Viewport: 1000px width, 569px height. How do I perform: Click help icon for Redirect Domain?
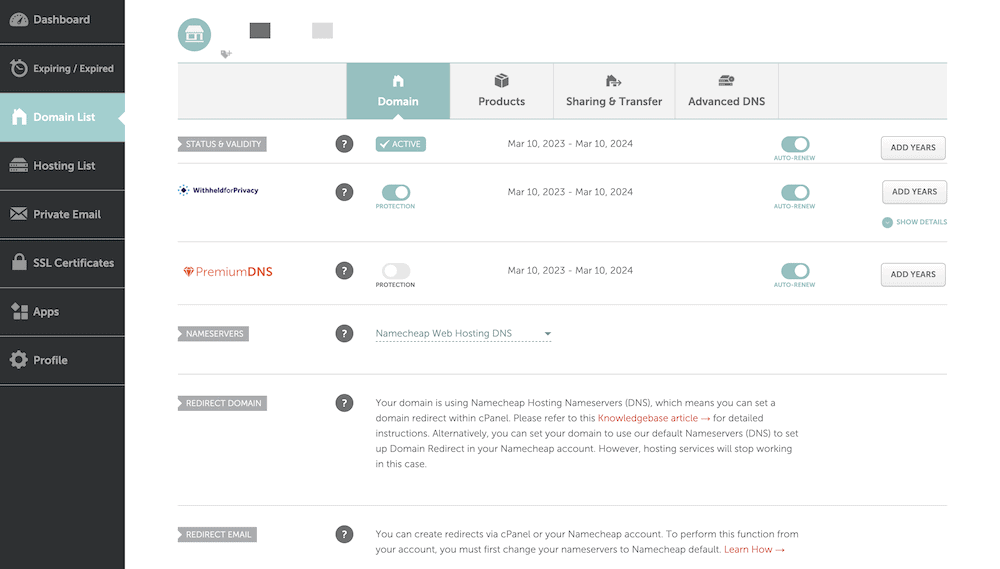point(344,403)
